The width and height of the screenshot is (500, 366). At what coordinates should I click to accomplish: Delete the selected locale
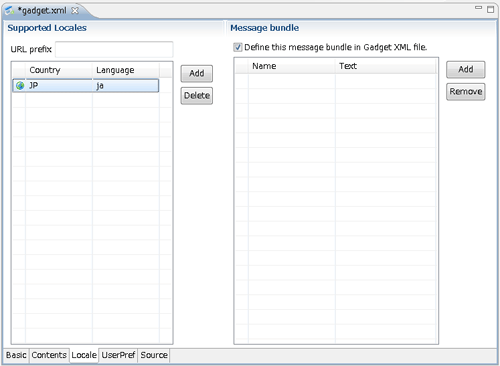pos(197,96)
